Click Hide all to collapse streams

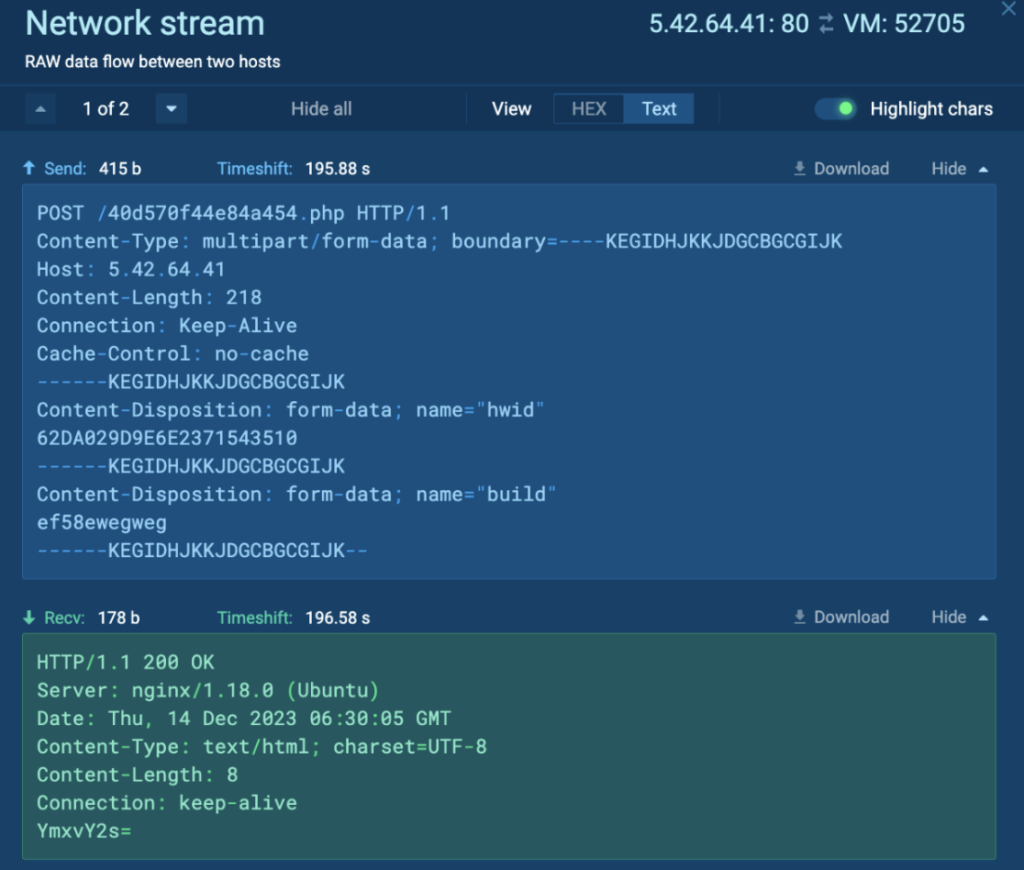[x=321, y=109]
